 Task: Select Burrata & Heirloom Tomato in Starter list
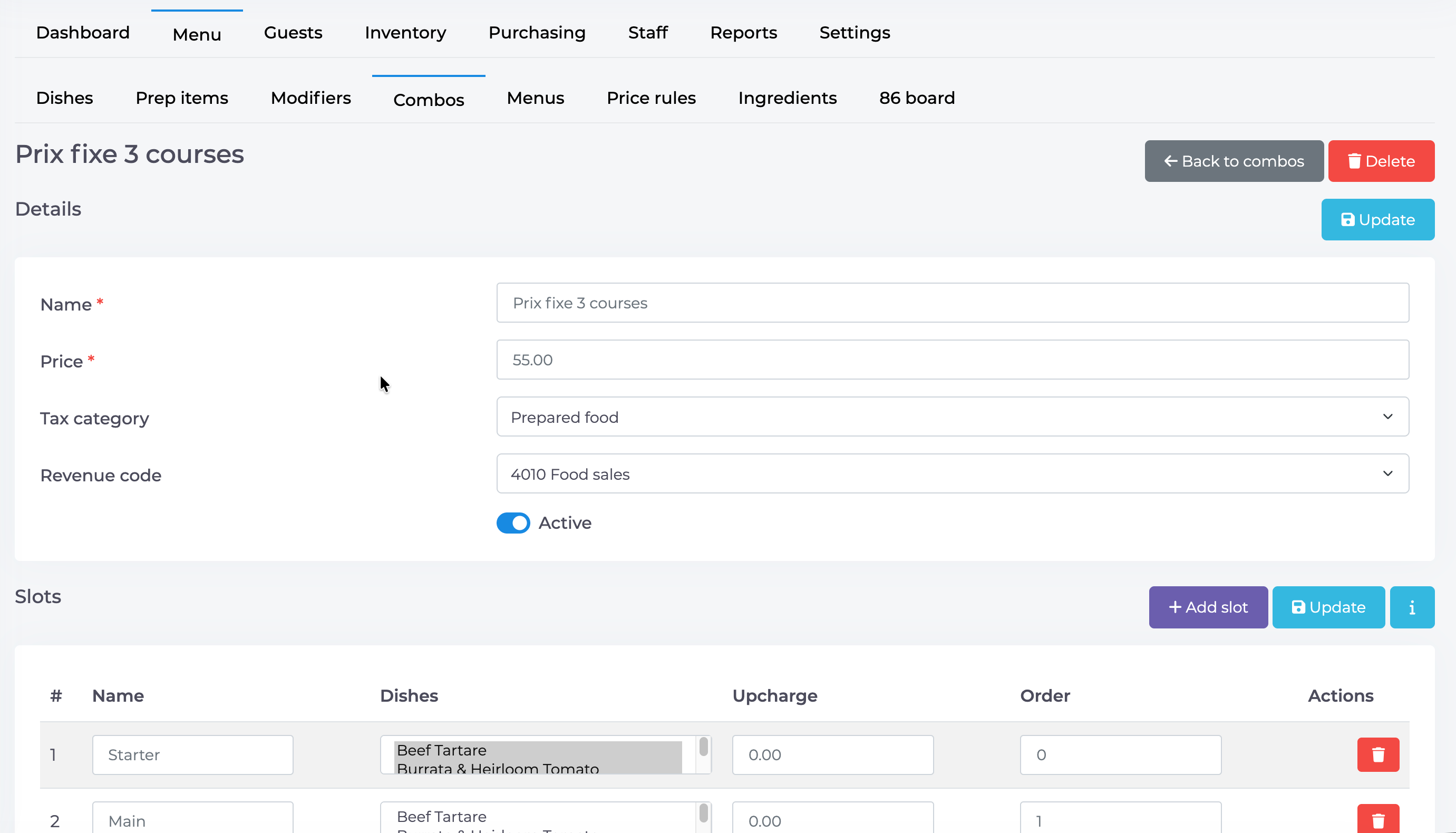click(538, 767)
